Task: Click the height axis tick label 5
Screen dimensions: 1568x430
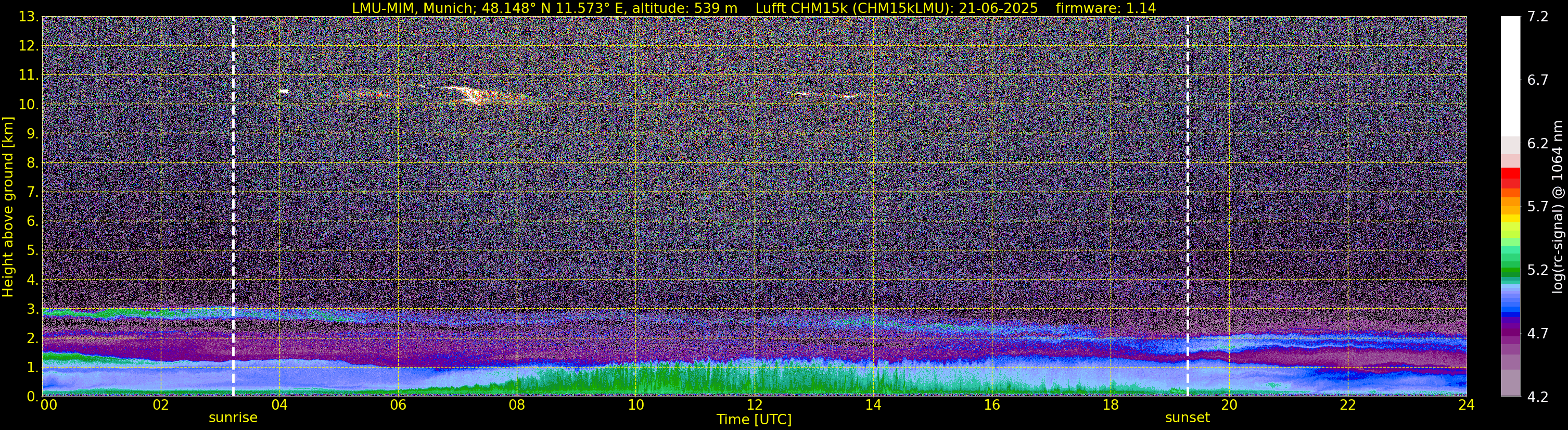Action: 33,250
